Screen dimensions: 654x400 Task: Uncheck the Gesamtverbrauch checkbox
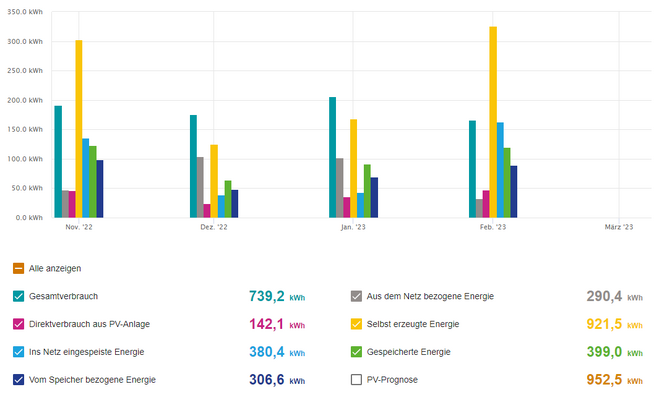[18, 296]
